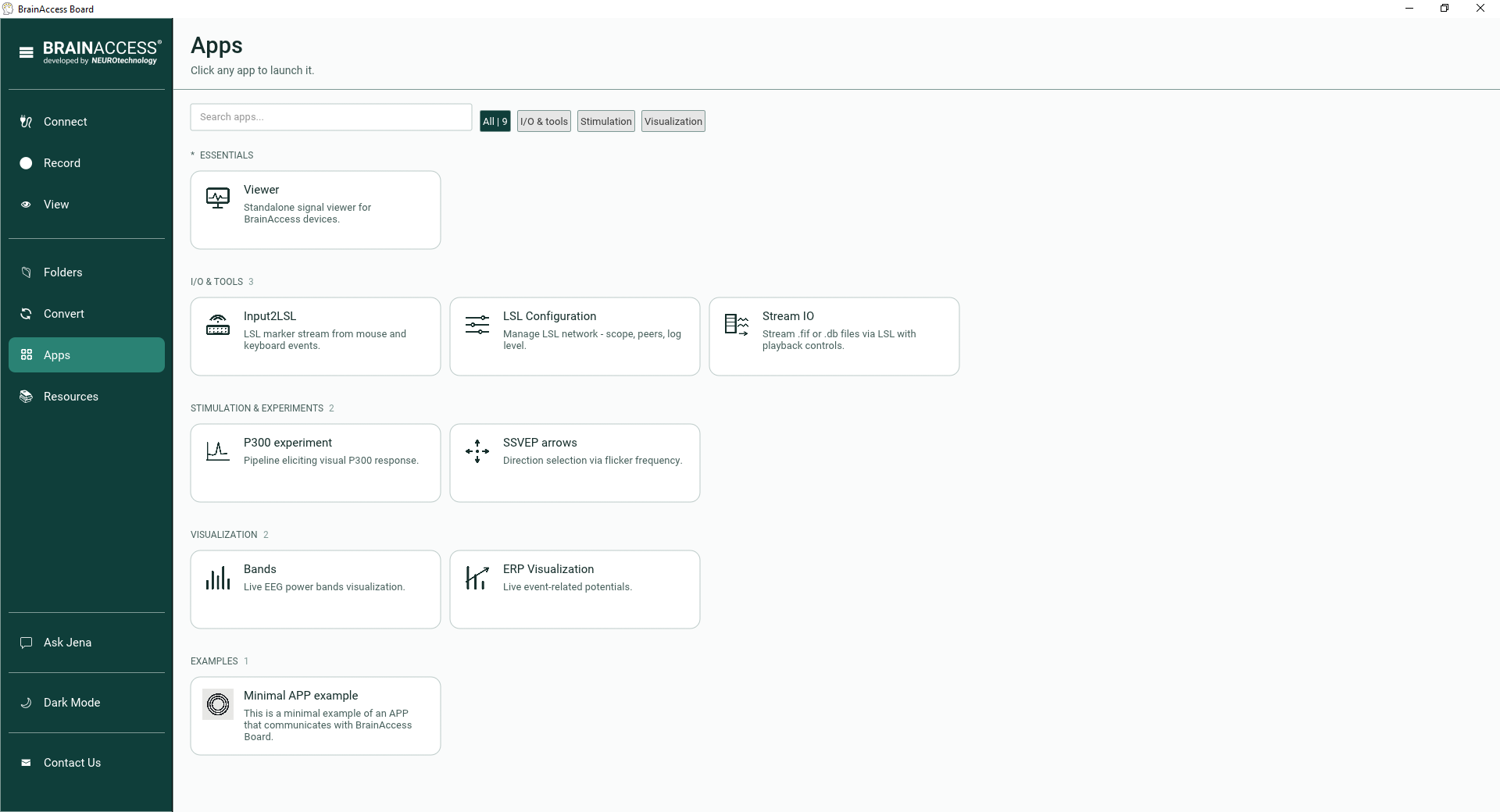This screenshot has width=1500, height=812.
Task: Click the View eye icon
Action: (26, 205)
